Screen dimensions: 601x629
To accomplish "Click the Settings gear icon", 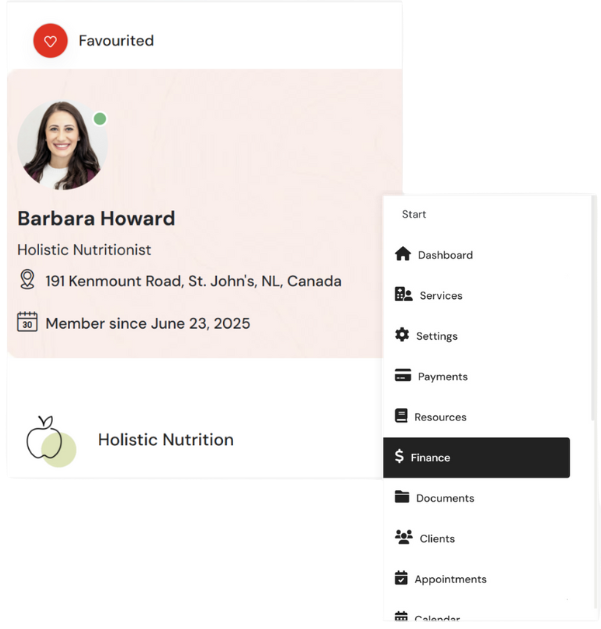I will coord(402,335).
